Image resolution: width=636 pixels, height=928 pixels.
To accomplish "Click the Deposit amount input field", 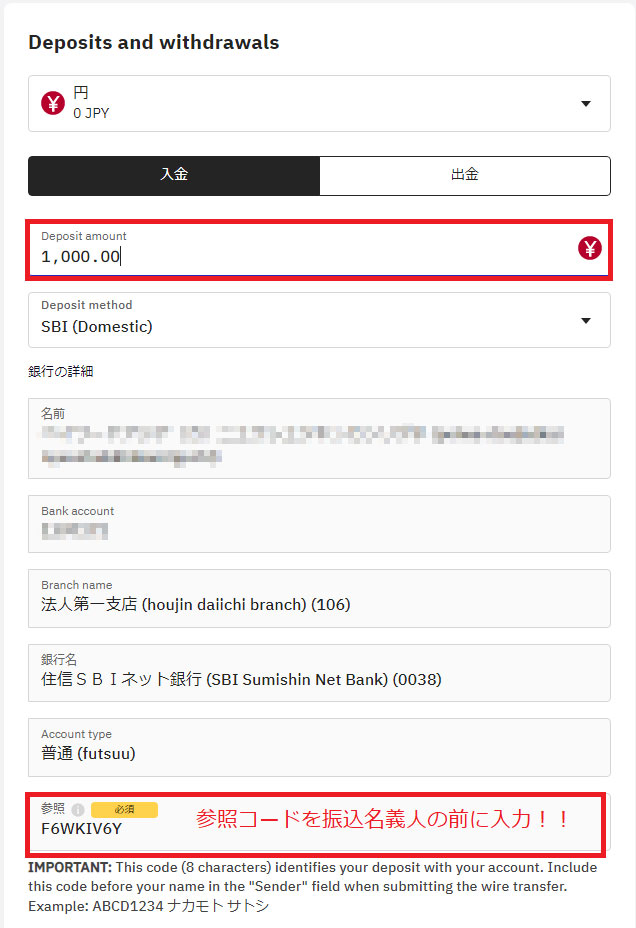I will (319, 250).
